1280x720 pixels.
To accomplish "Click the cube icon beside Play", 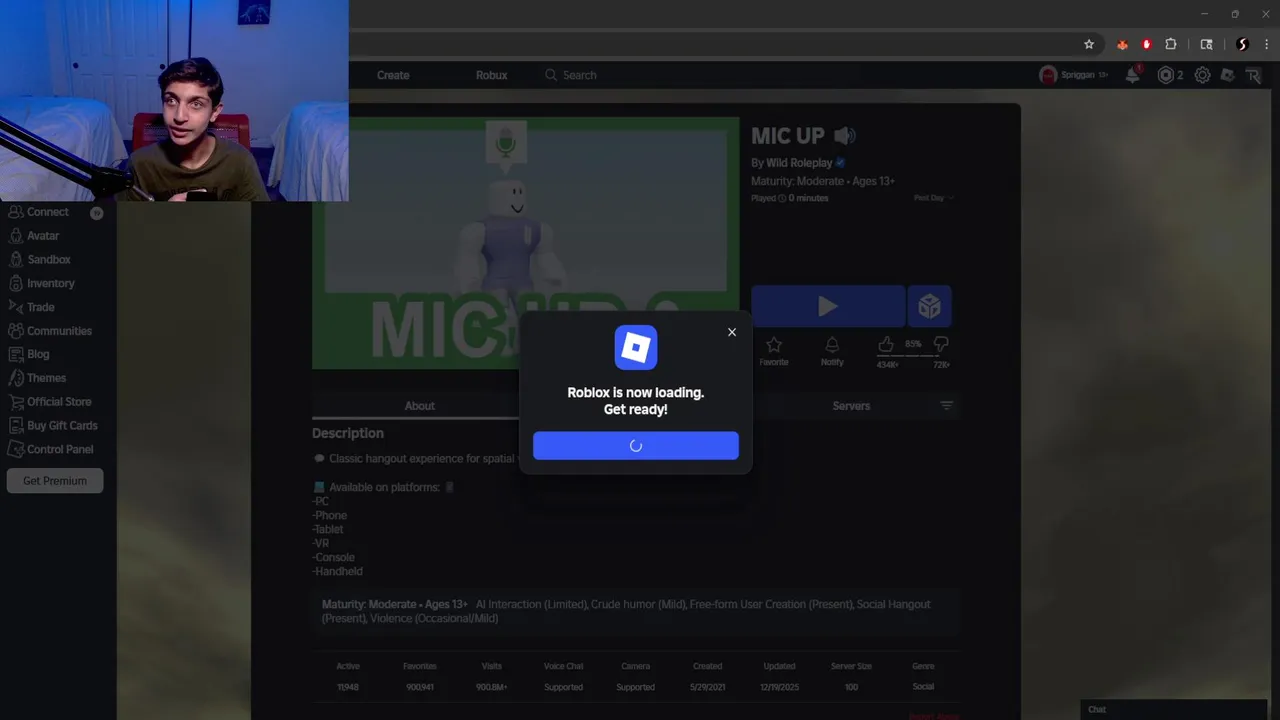I will click(929, 306).
